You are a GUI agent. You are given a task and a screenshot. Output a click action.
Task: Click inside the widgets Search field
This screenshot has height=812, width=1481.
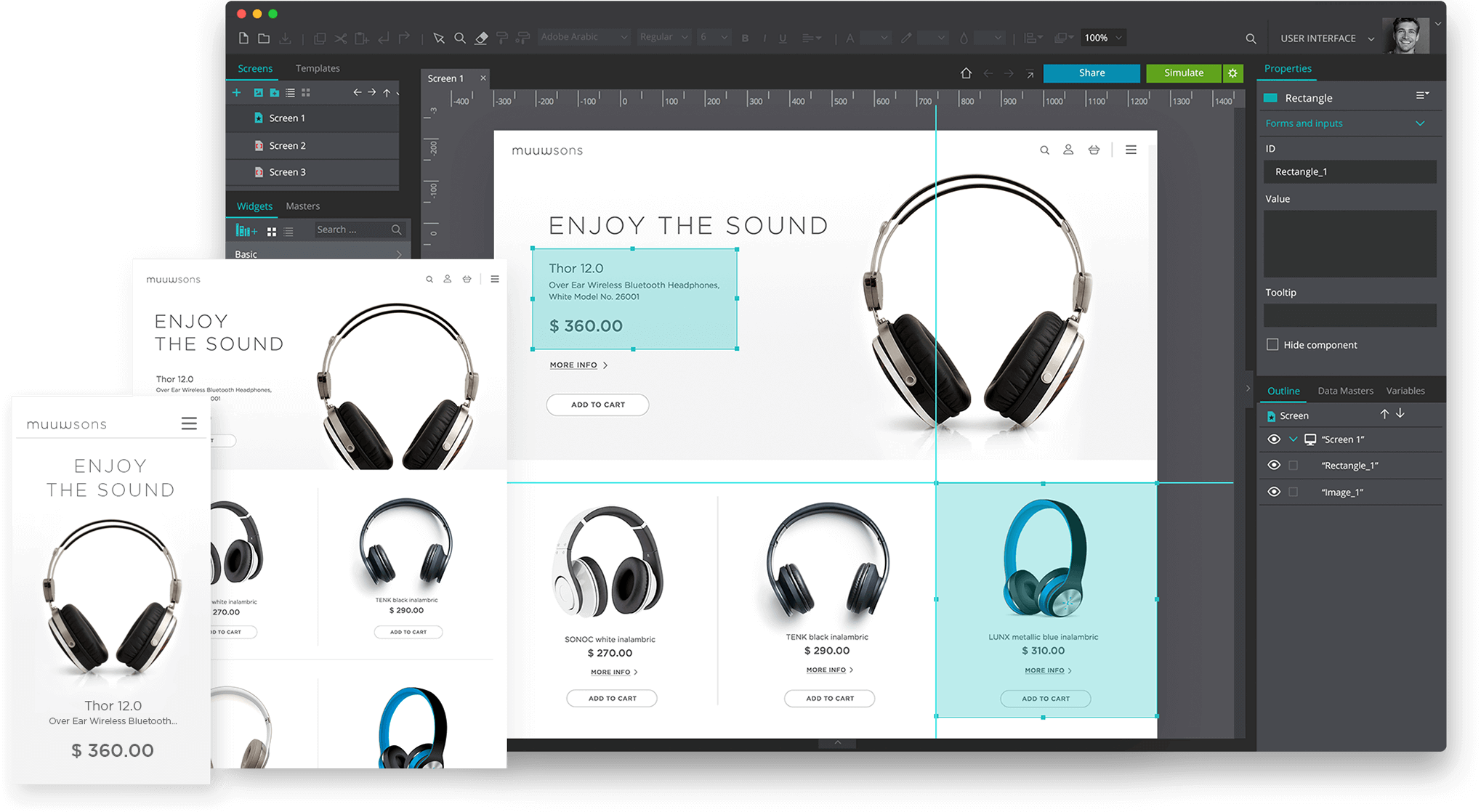[x=354, y=230]
